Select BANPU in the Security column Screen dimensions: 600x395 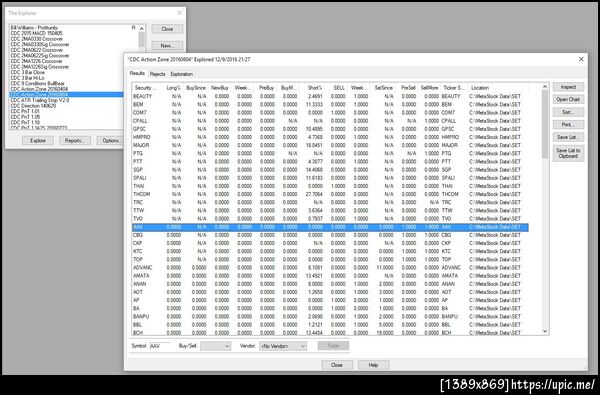tap(141, 317)
